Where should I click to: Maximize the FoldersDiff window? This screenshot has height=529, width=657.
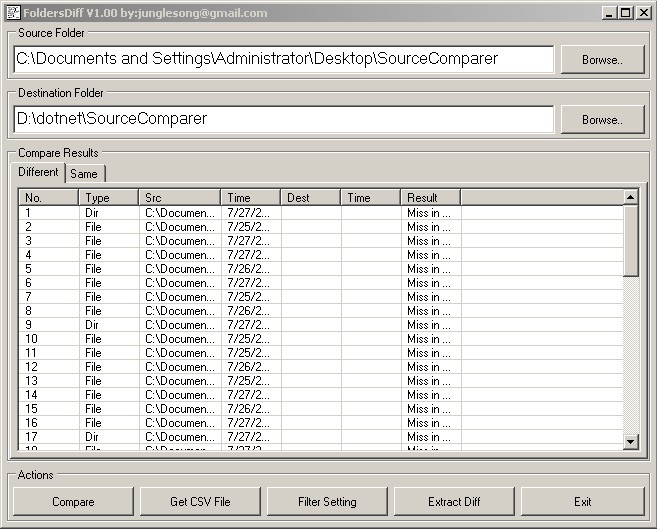[625, 13]
